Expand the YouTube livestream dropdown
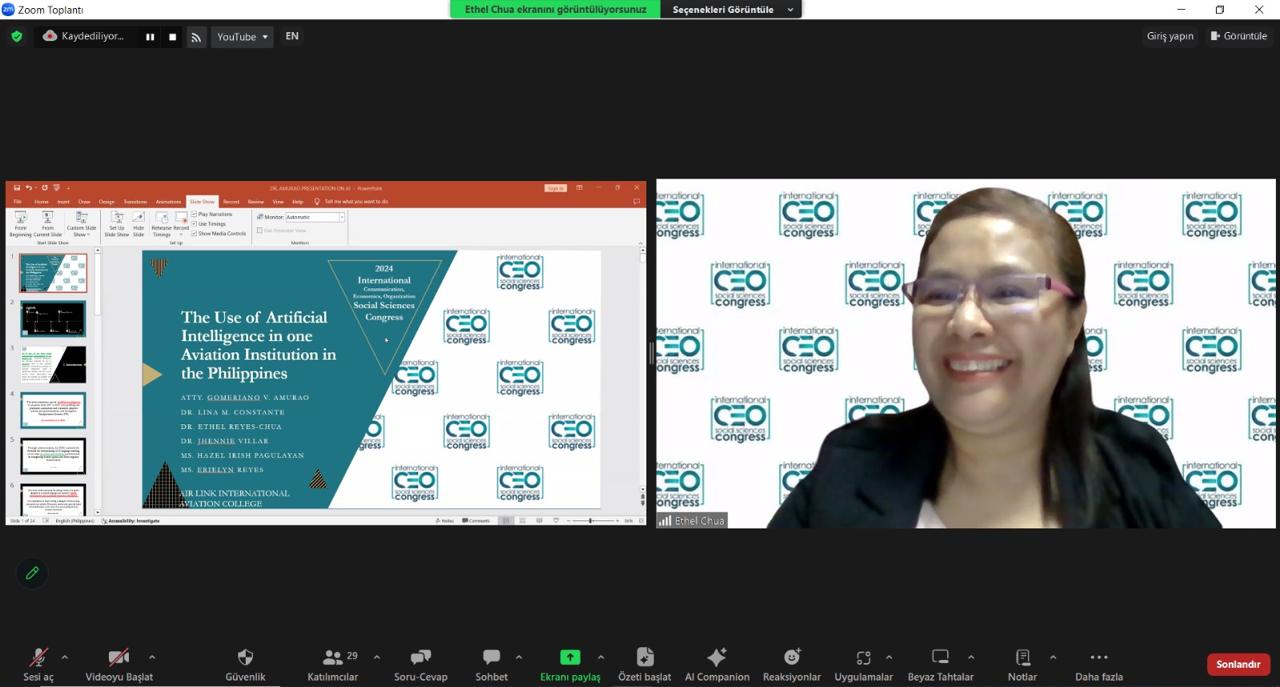The height and width of the screenshot is (687, 1280). 242,37
